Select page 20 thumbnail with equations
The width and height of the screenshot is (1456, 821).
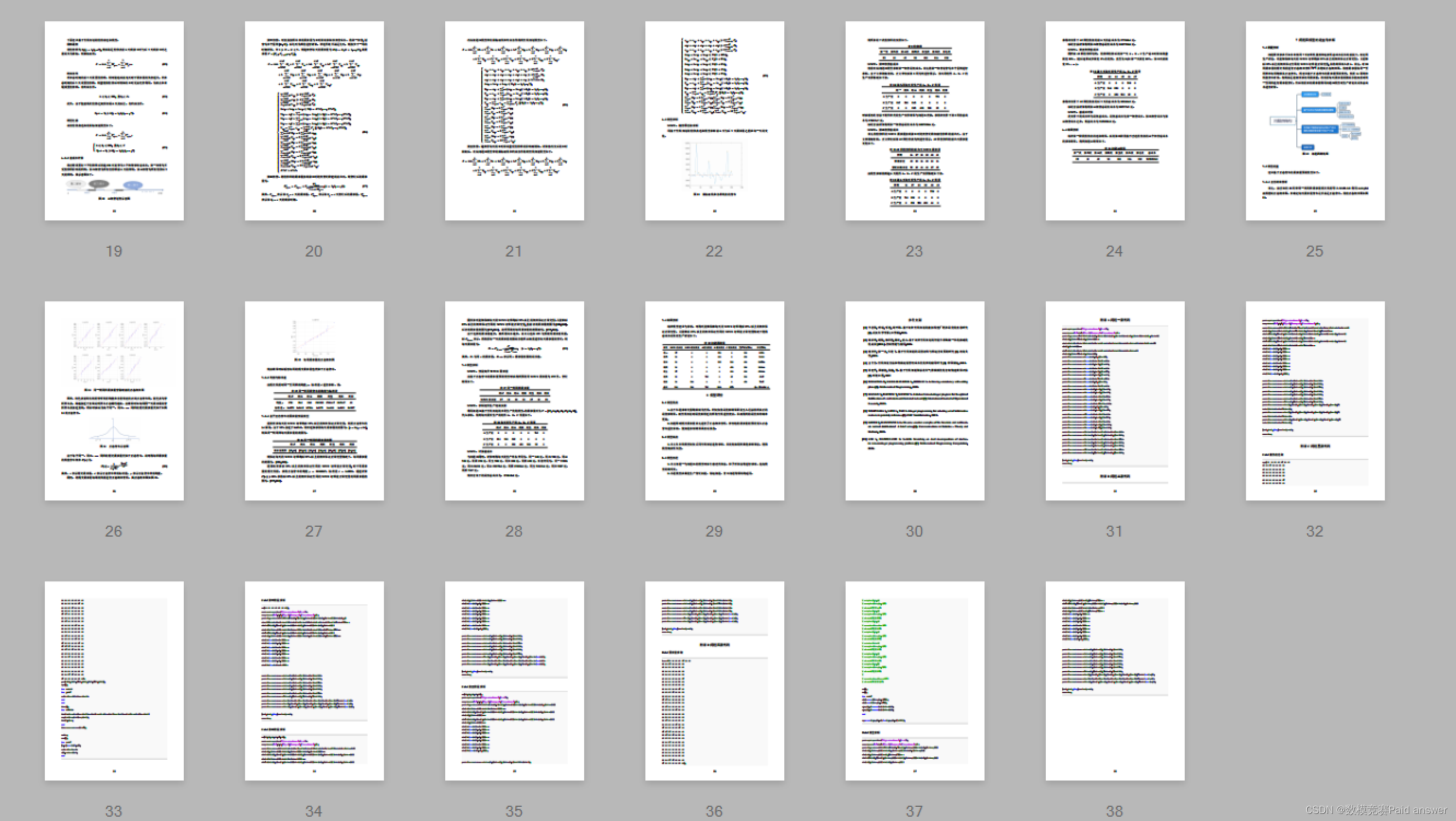pos(314,121)
